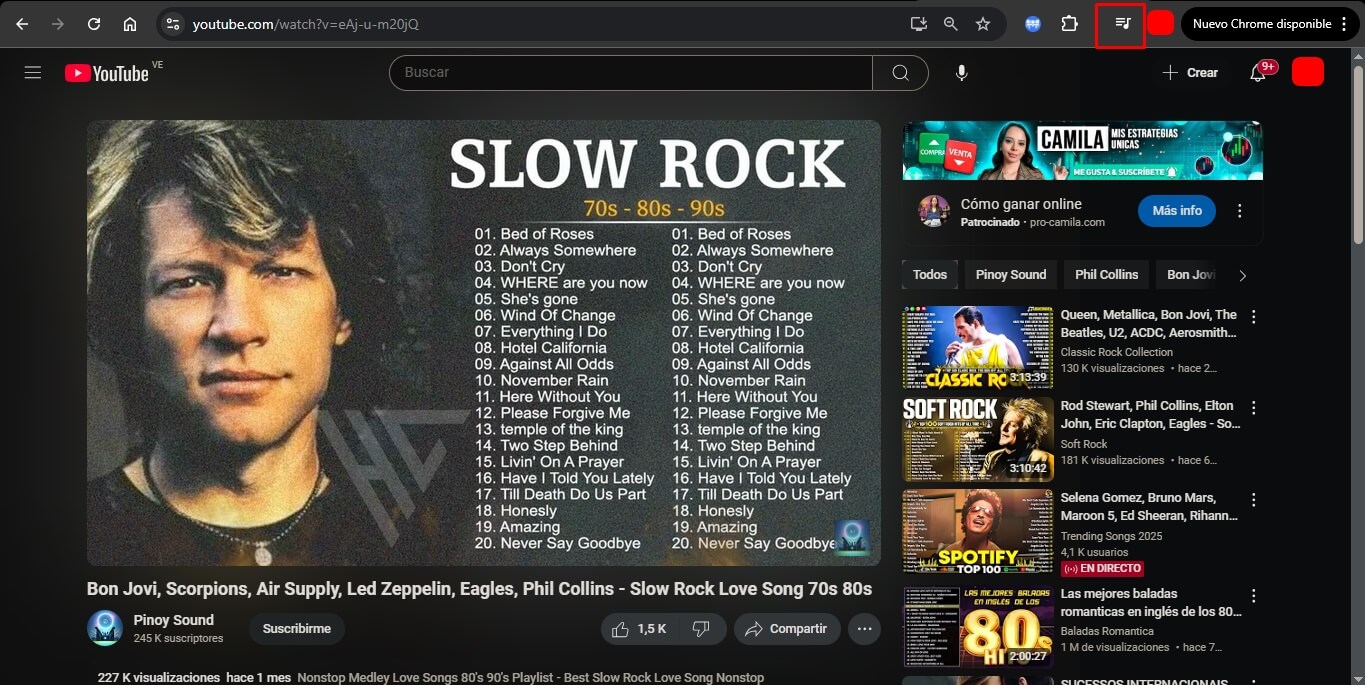
Task: Open the notifications bell
Action: (x=1258, y=72)
